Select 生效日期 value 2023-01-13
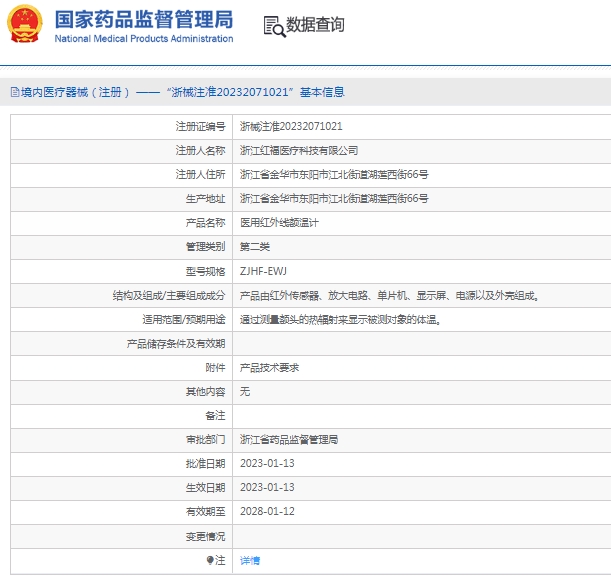 coord(267,487)
